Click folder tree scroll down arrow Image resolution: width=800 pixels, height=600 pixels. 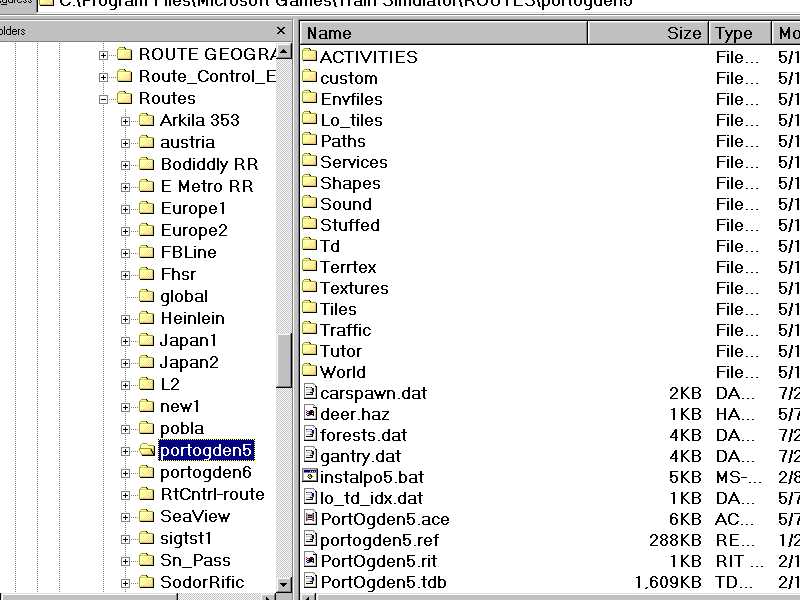(284, 584)
